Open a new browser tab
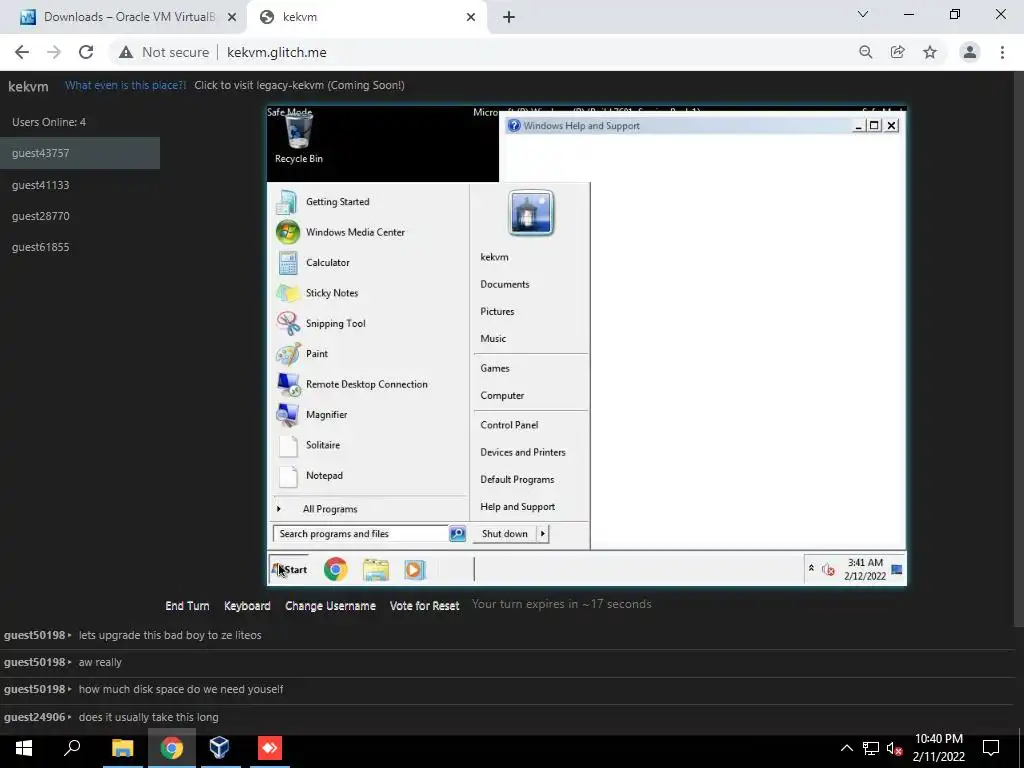Screen dimensions: 1024x768 click(509, 18)
